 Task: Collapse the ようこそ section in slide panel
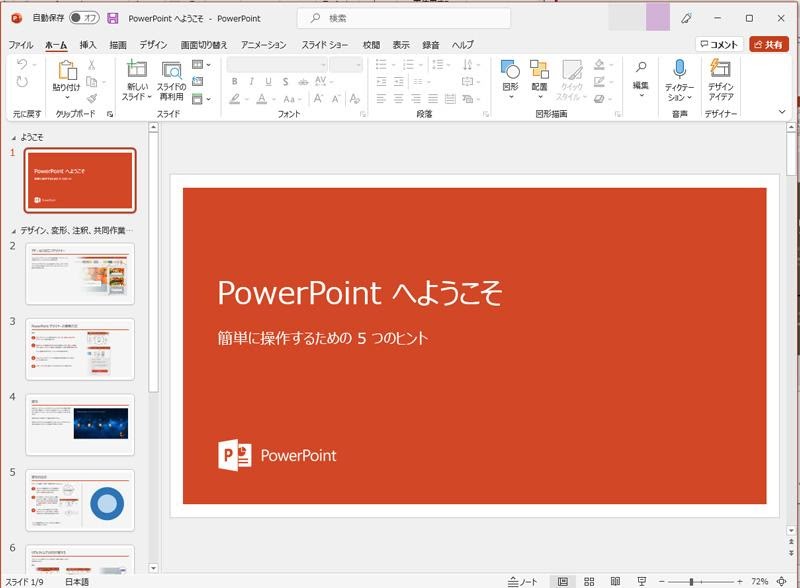point(13,137)
